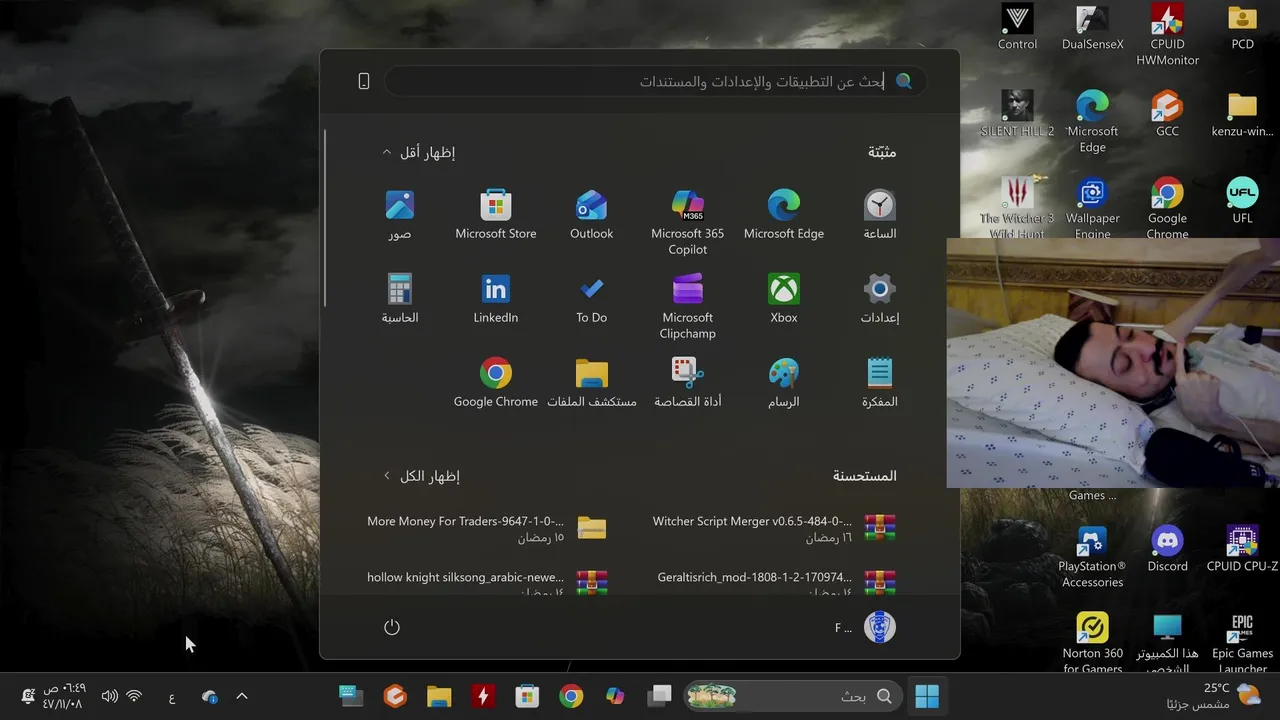Open Chrome from the taskbar
The height and width of the screenshot is (720, 1280).
point(571,696)
